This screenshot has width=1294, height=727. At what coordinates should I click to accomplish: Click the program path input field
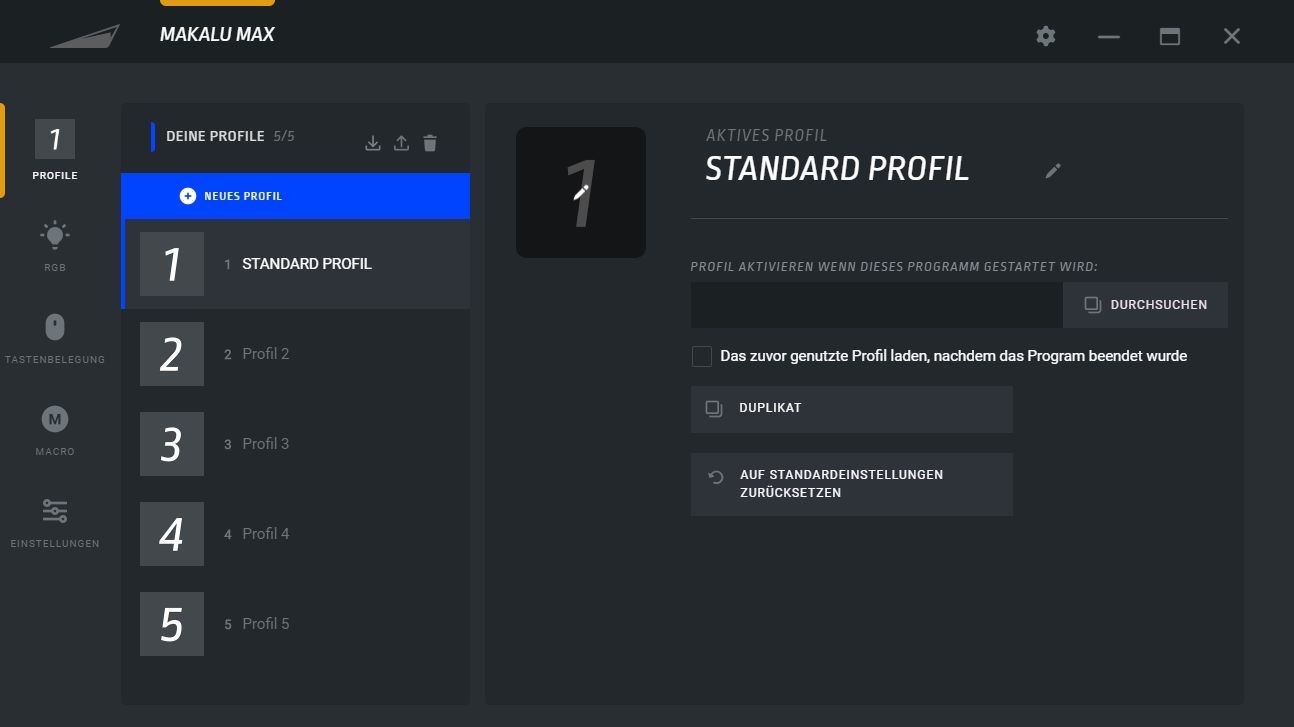[876, 305]
